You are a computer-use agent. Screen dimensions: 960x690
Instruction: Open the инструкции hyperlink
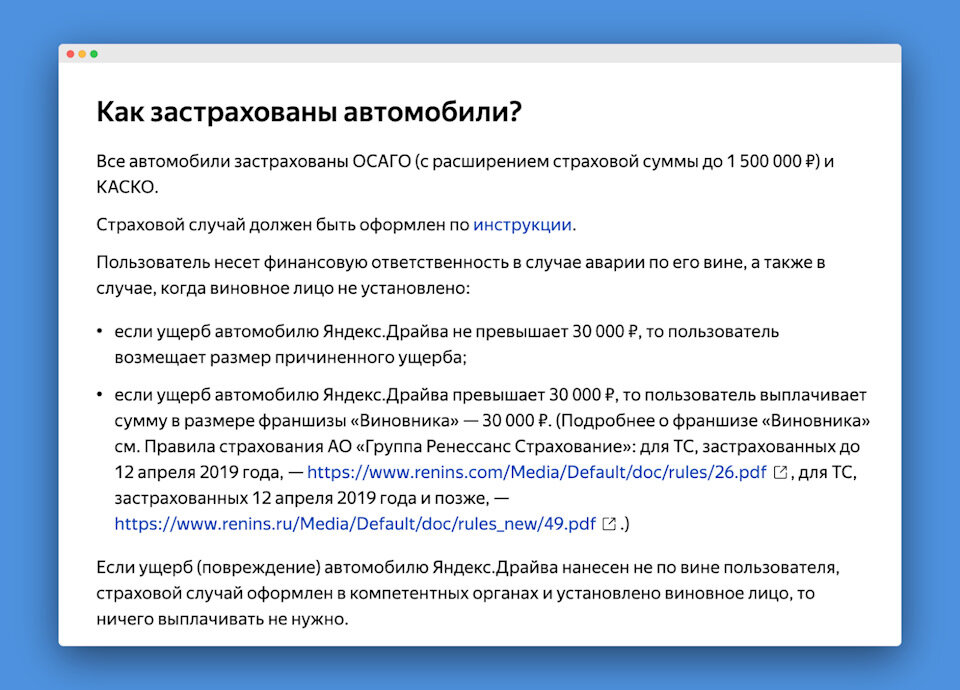point(524,225)
